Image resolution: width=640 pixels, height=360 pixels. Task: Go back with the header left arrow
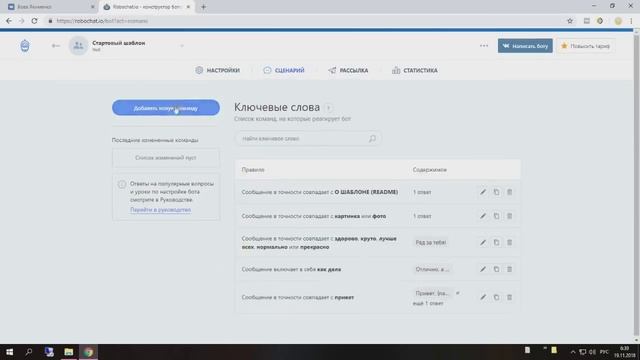[x=56, y=46]
